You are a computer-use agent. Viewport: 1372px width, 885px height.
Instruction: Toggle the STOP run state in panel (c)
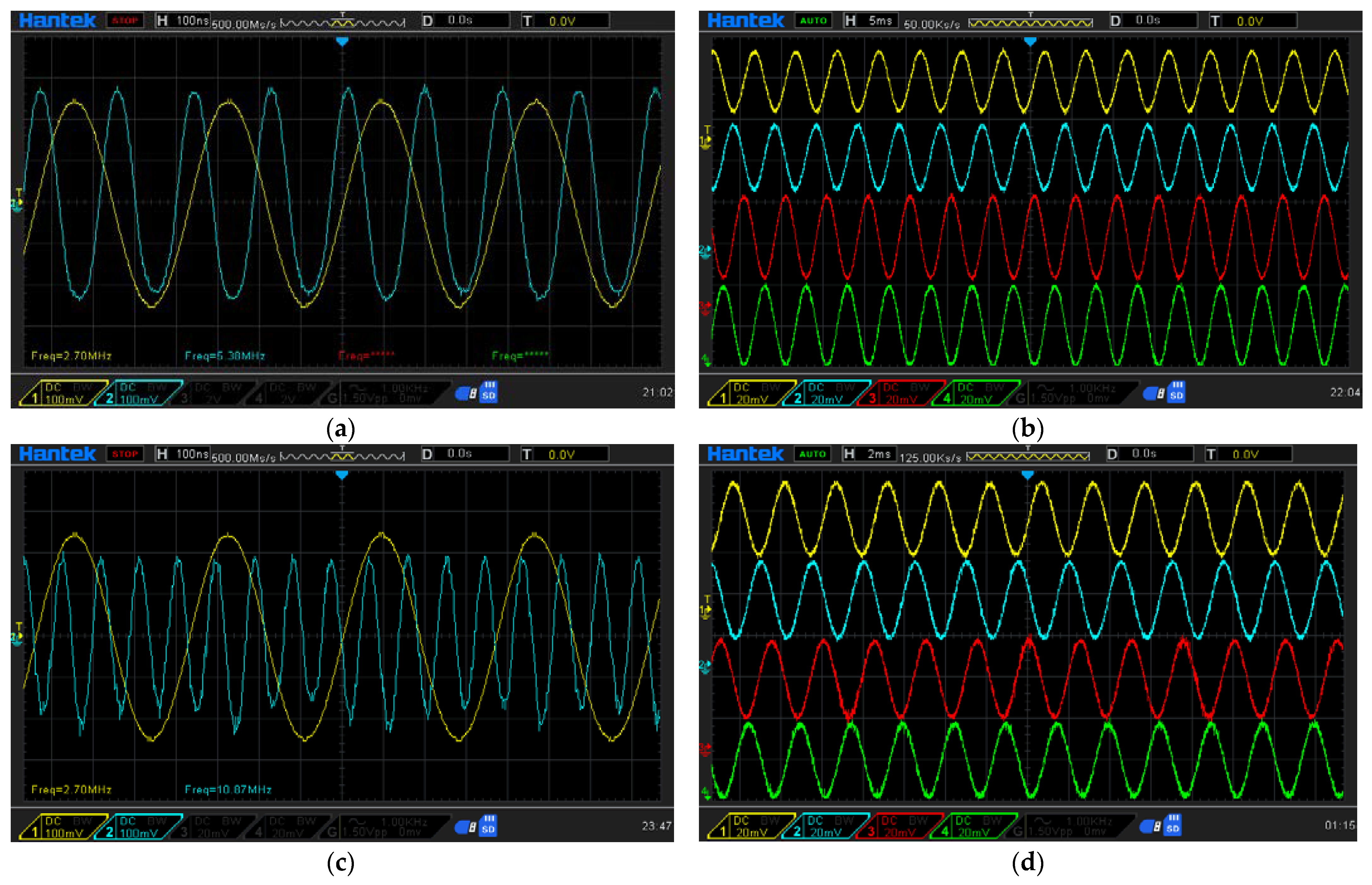pyautogui.click(x=125, y=454)
